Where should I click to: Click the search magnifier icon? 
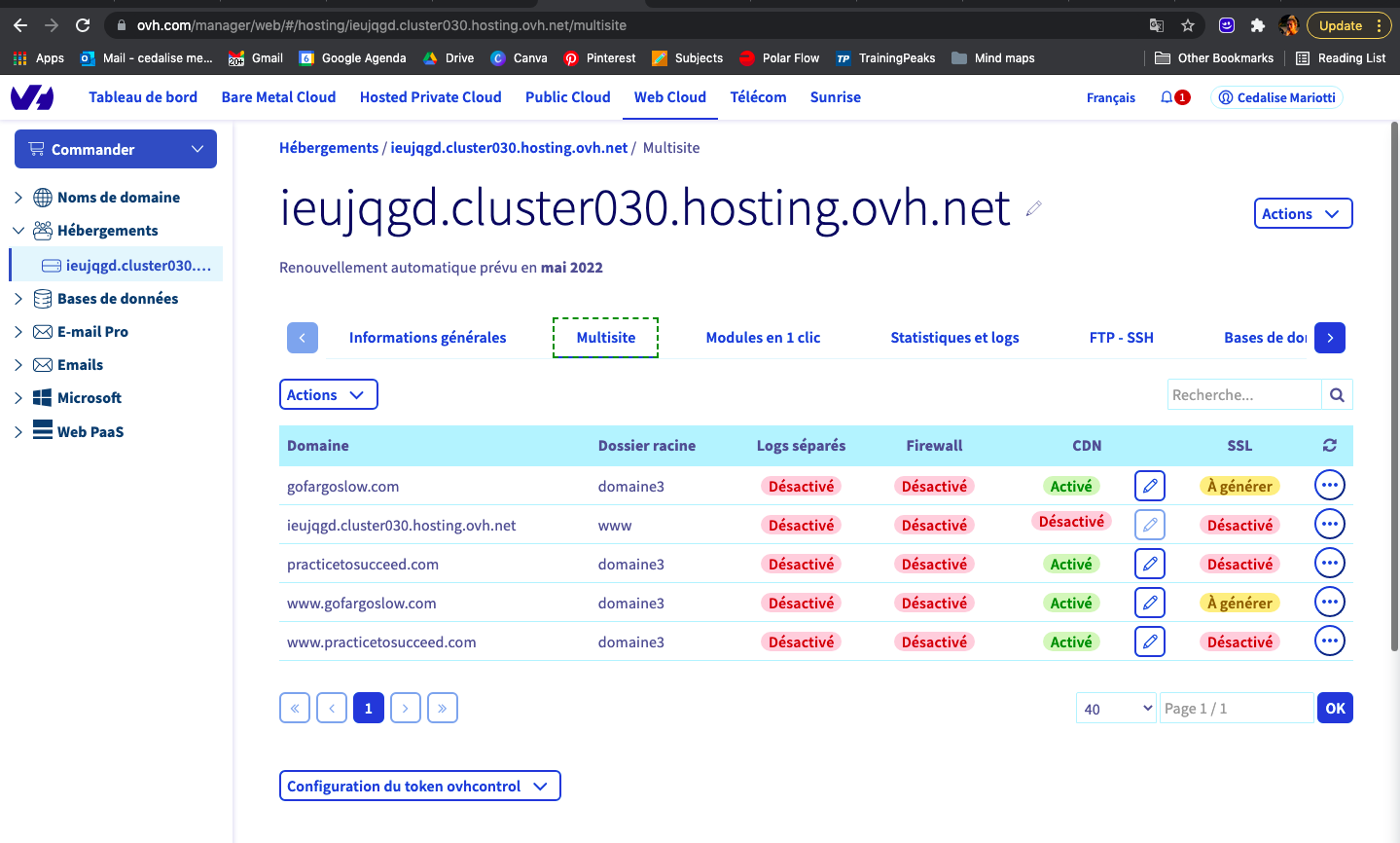pos(1337,395)
